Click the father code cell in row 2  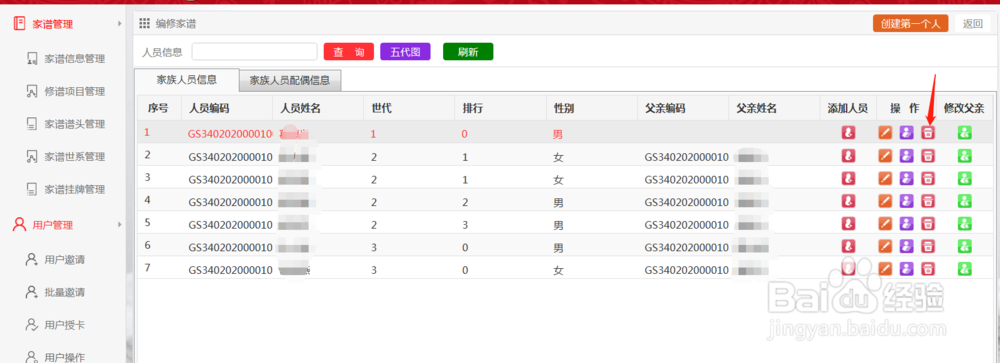[686, 157]
